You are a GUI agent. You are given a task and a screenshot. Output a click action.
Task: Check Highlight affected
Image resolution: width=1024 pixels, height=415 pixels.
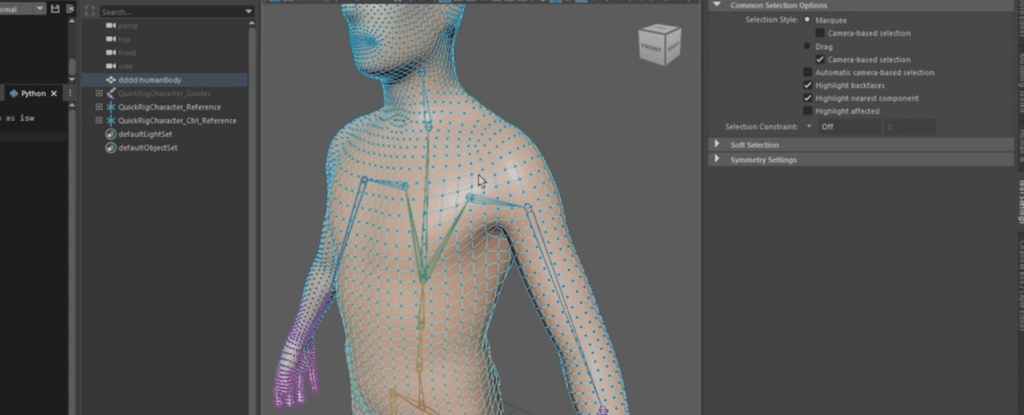point(808,111)
